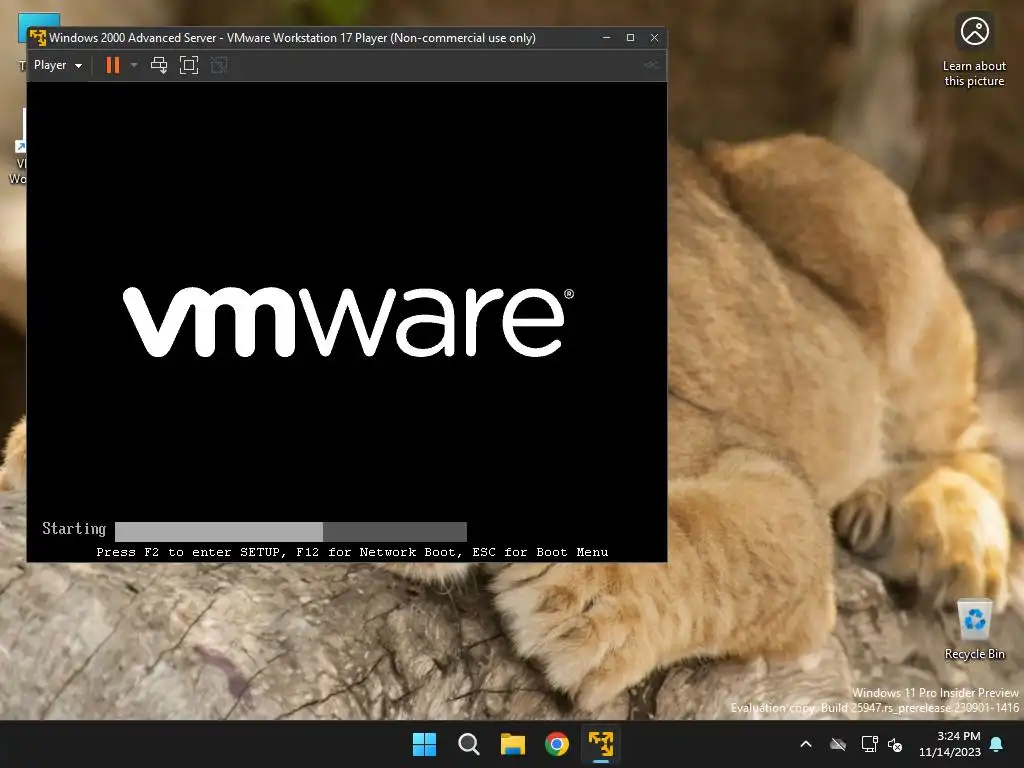Image resolution: width=1024 pixels, height=768 pixels.
Task: Close the VMware Player window
Action: pyautogui.click(x=654, y=38)
